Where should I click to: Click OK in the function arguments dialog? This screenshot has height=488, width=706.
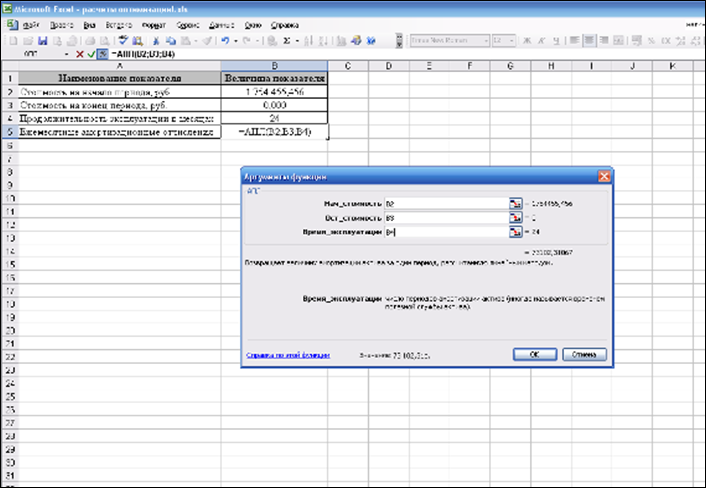pos(535,354)
